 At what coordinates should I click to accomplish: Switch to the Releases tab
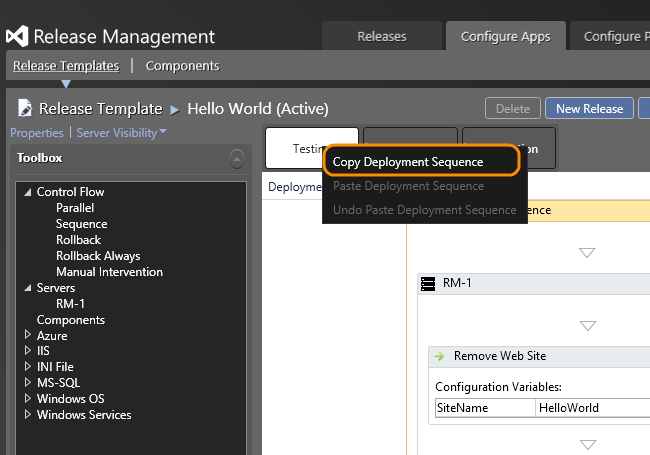(x=382, y=36)
